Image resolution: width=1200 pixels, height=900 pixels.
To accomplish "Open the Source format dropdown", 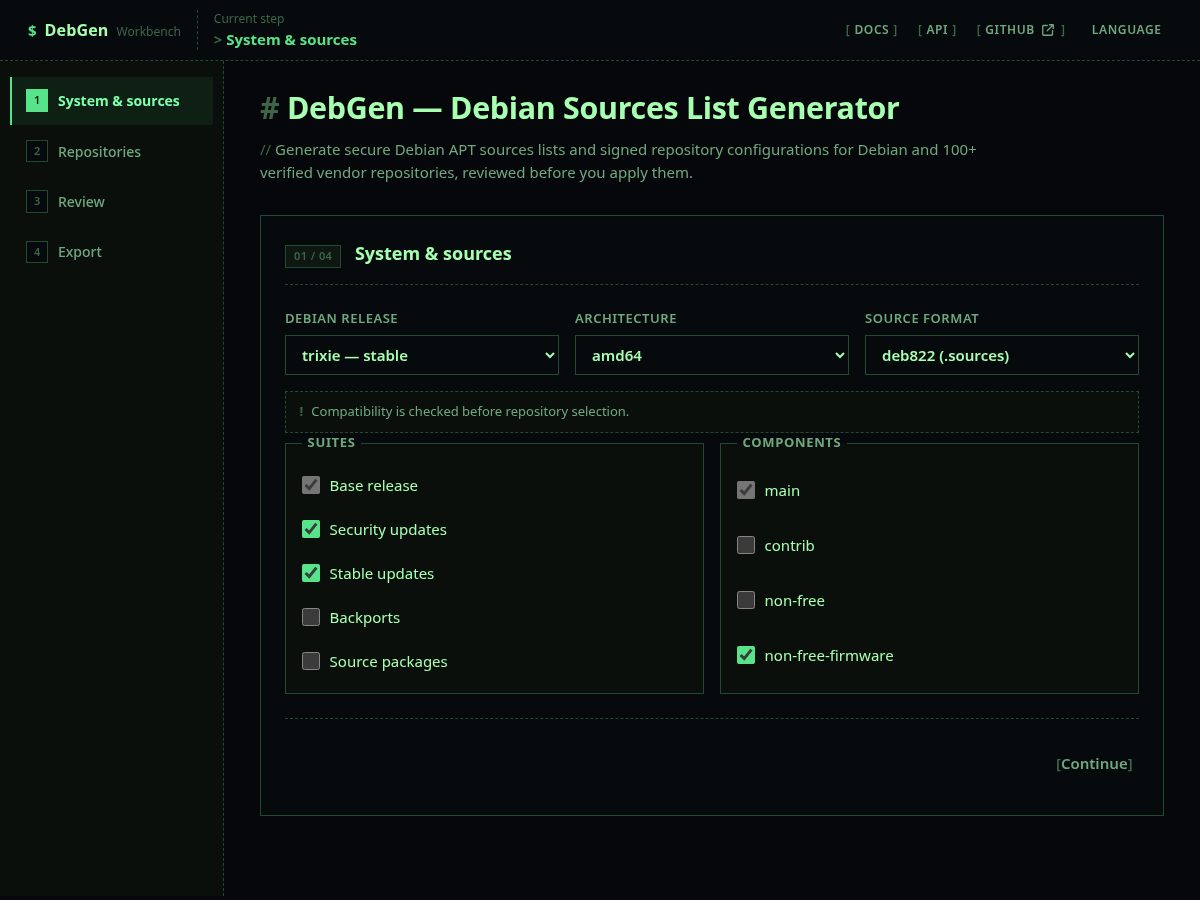I will pyautogui.click(x=1002, y=355).
